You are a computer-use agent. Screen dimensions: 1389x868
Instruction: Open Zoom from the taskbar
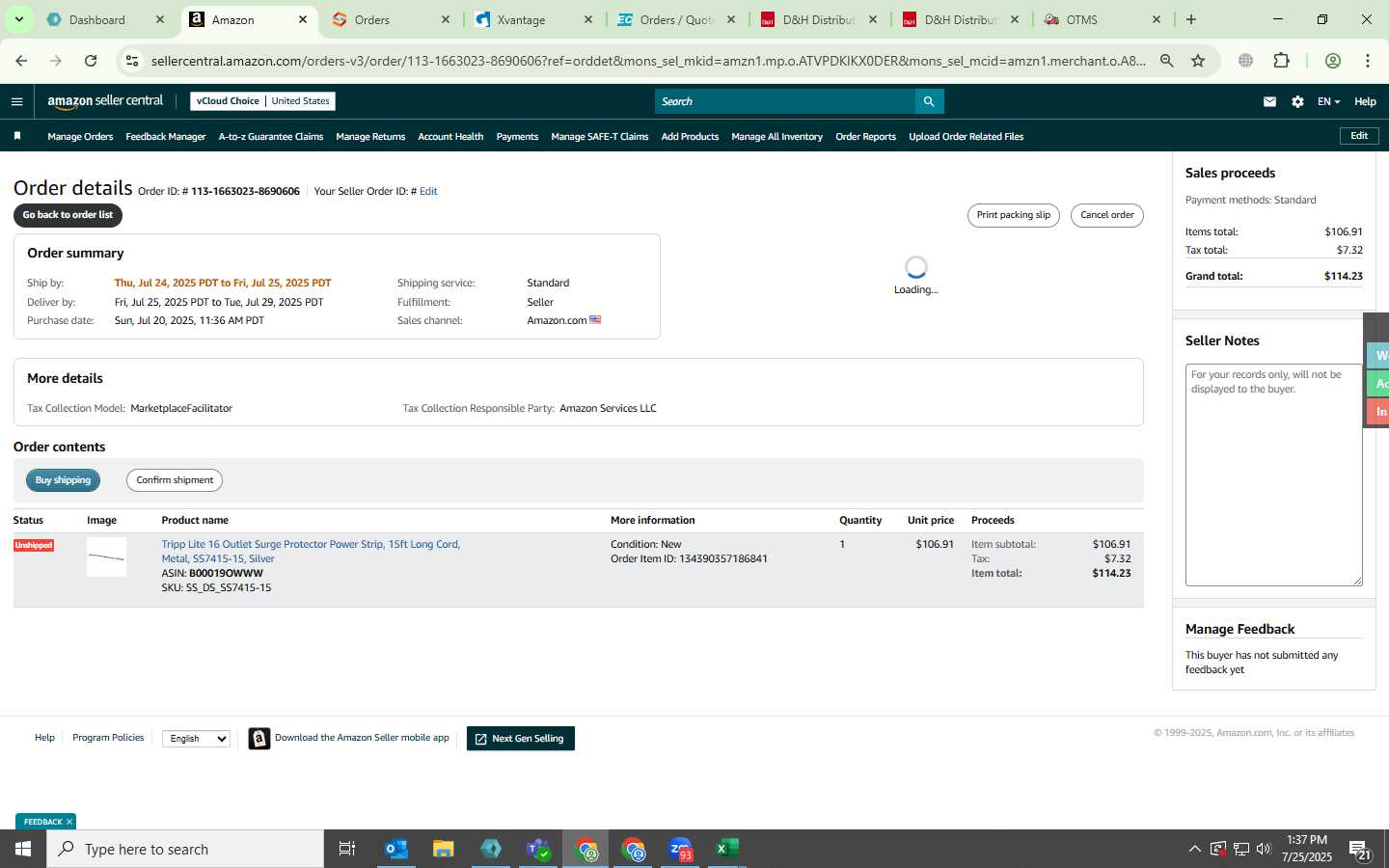pos(680,849)
